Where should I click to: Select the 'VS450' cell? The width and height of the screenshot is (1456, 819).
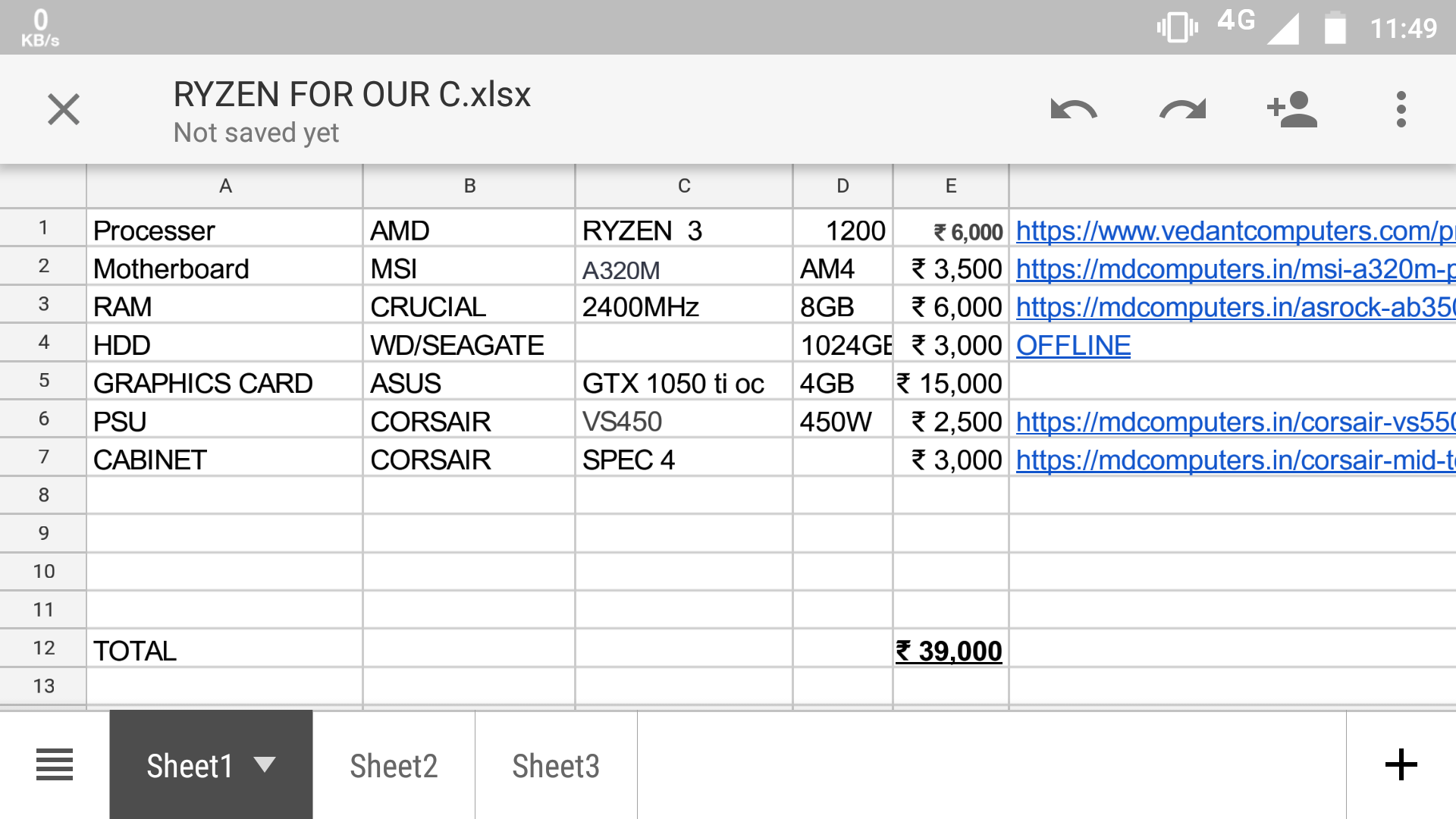point(684,419)
